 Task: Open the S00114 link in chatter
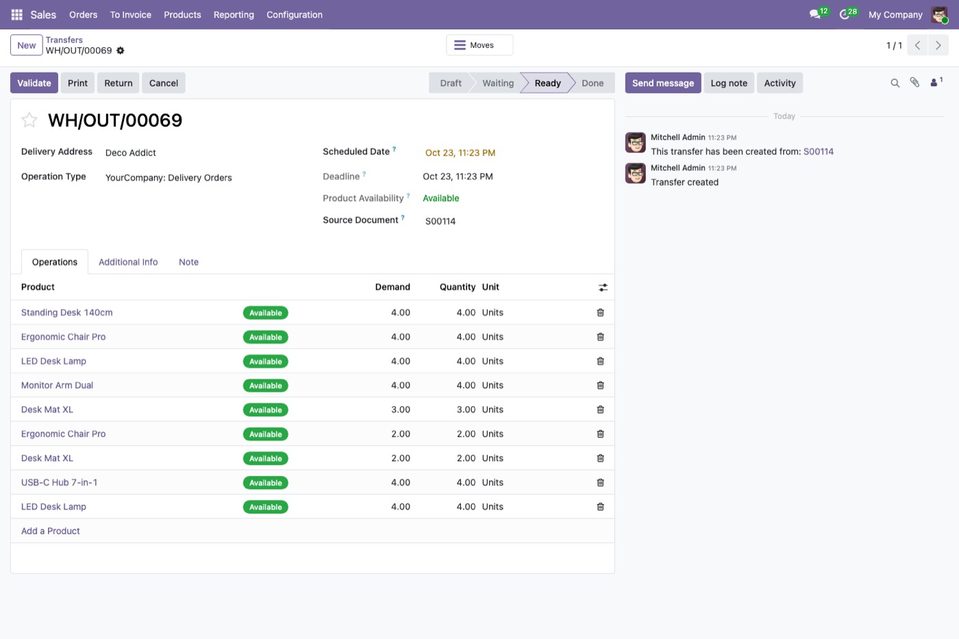(818, 152)
